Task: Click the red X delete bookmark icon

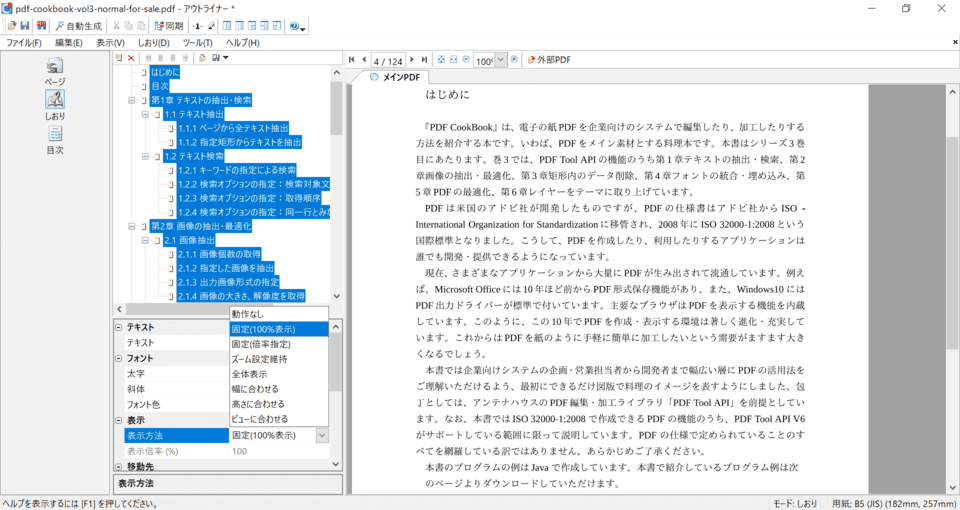Action: click(132, 58)
